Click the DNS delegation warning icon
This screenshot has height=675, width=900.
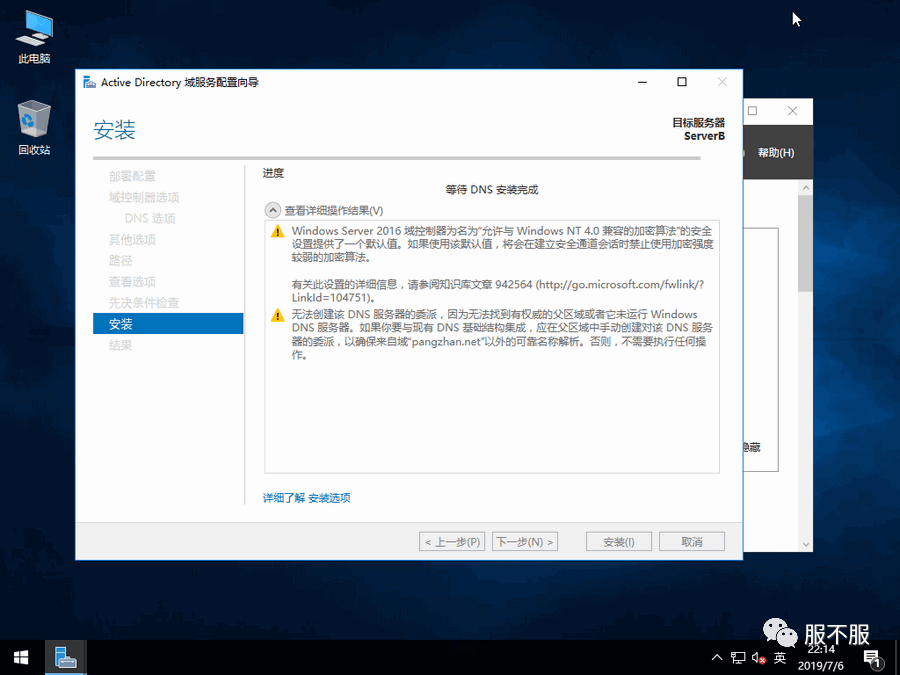278,315
